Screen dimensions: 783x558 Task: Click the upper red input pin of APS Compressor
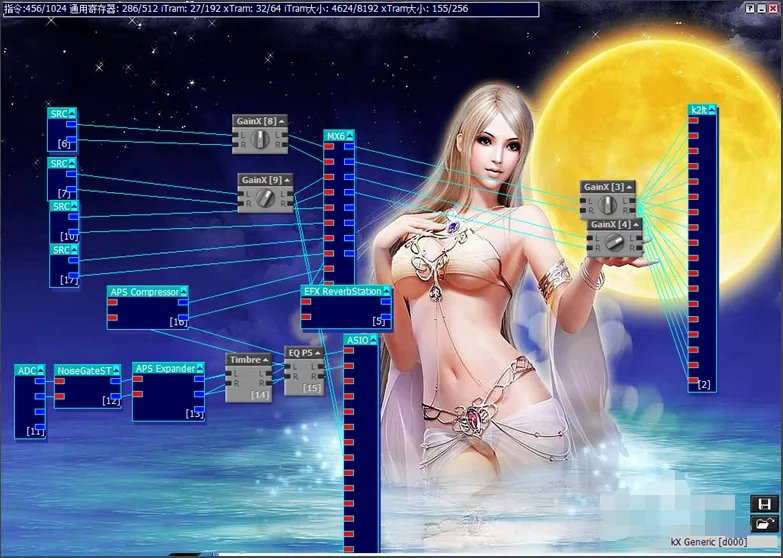(x=112, y=302)
